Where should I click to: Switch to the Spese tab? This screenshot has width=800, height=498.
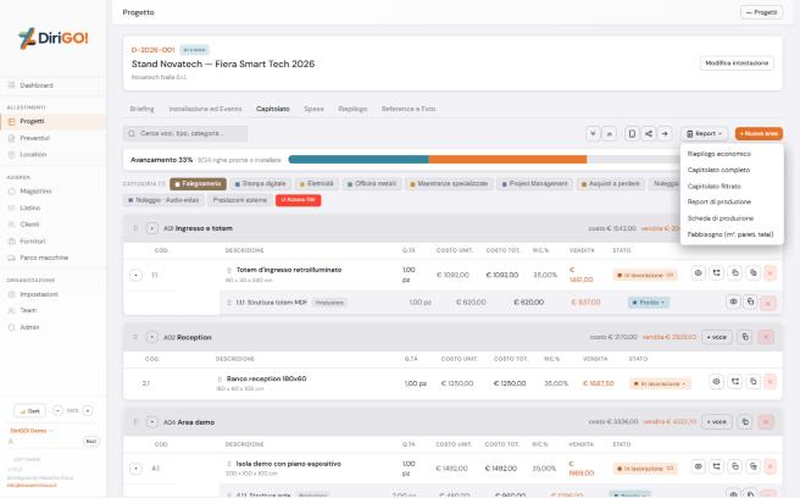tap(314, 109)
